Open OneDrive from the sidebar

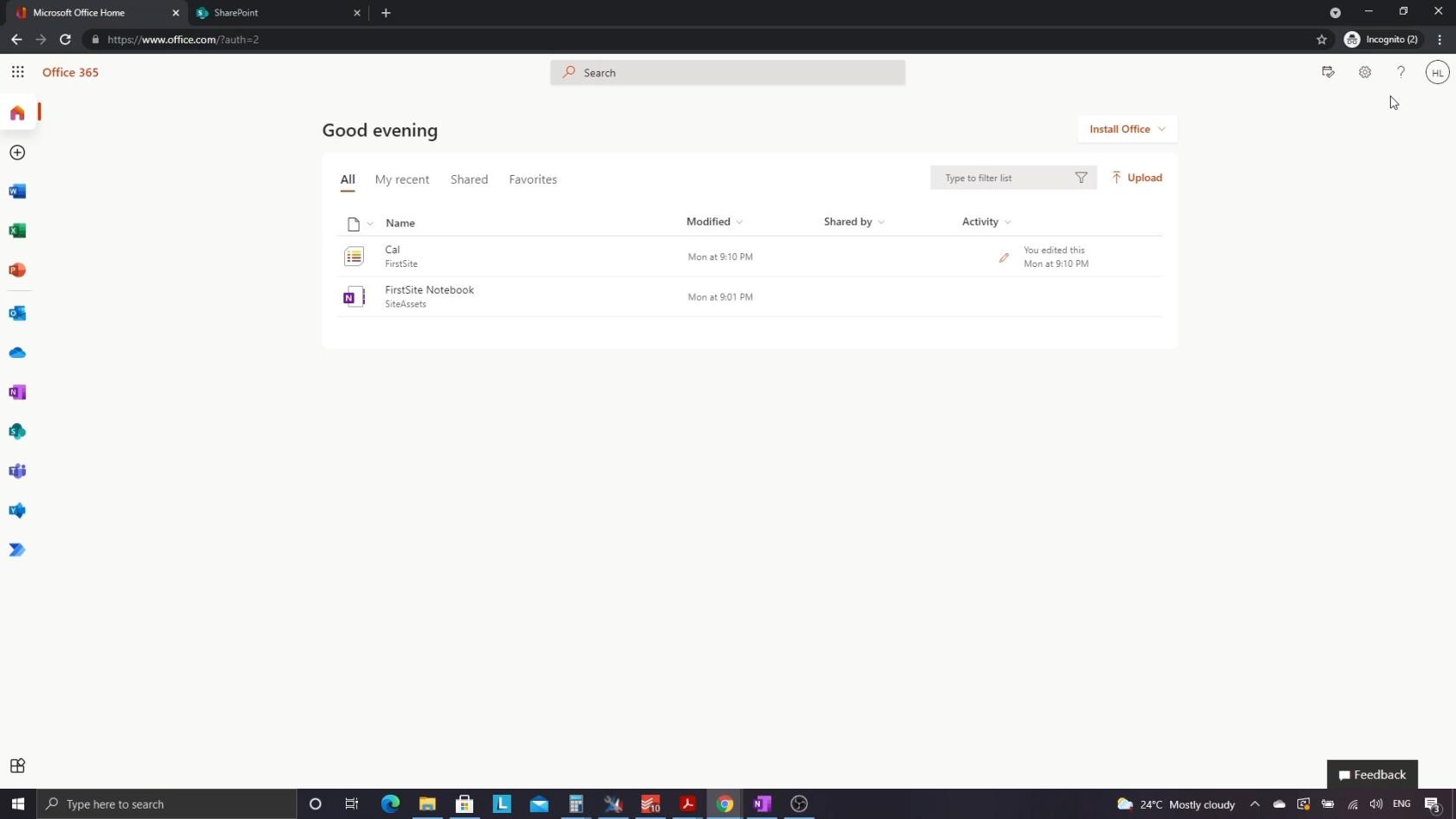coord(17,353)
